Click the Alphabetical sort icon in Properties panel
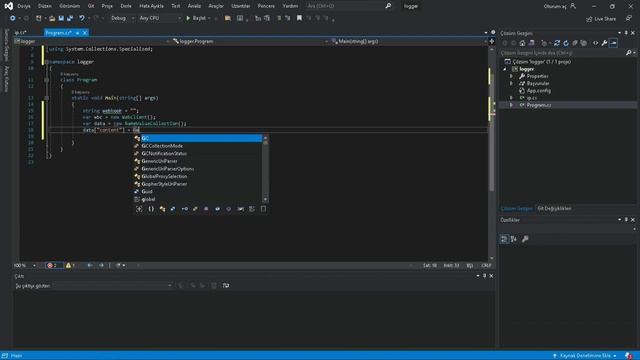Image resolution: width=640 pixels, height=360 pixels. click(x=514, y=239)
